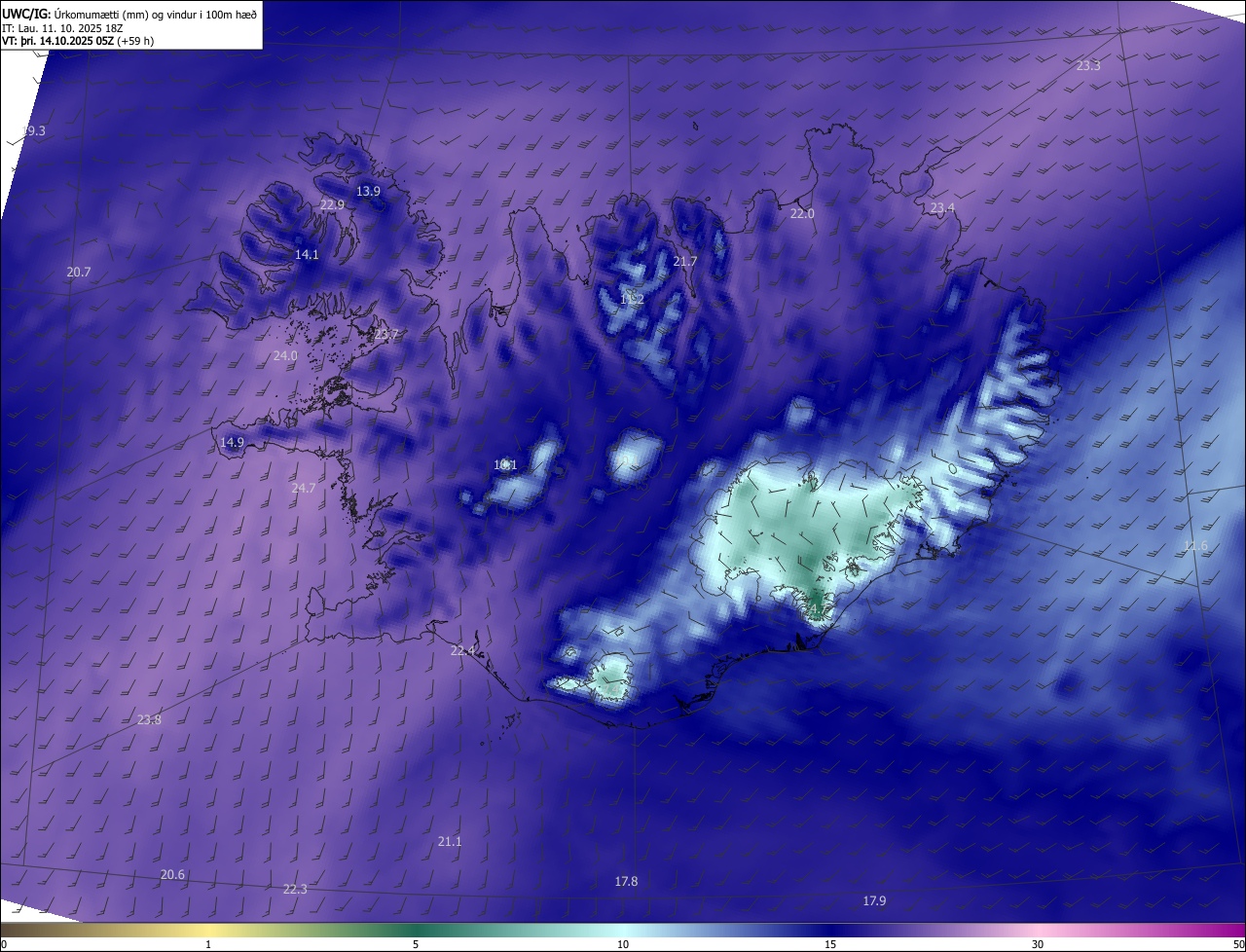The width and height of the screenshot is (1246, 952).
Task: Click the 13.9 value over Westfjords
Action: click(368, 191)
